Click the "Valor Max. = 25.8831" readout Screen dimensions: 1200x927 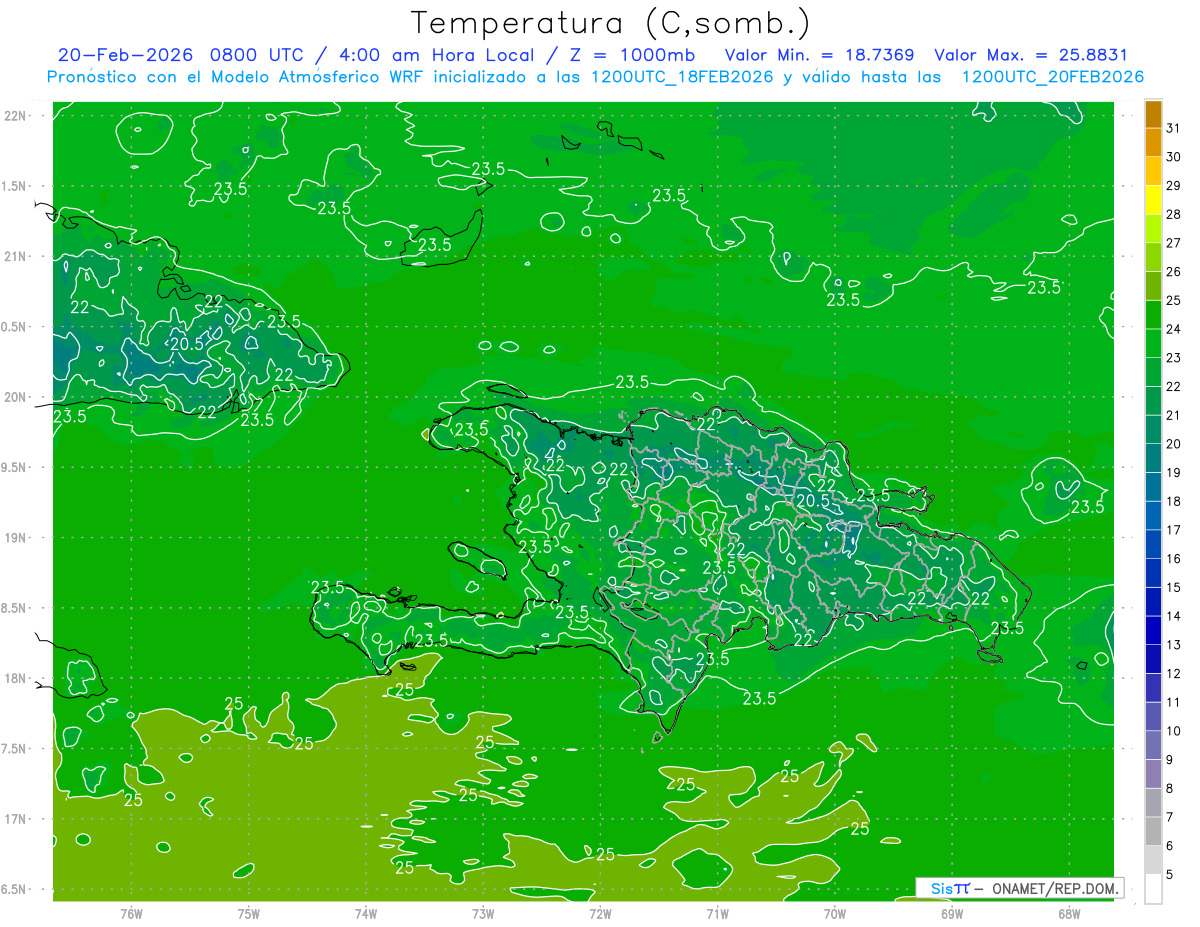(x=1031, y=55)
